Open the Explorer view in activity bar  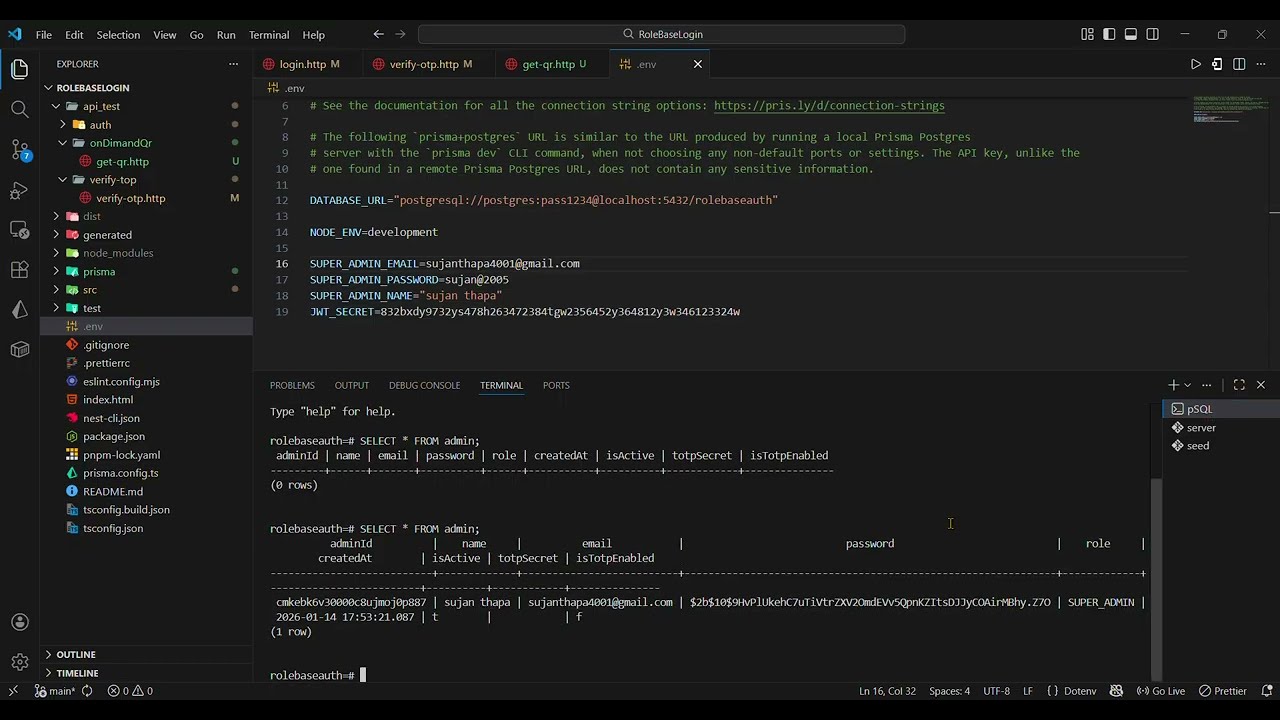(20, 69)
